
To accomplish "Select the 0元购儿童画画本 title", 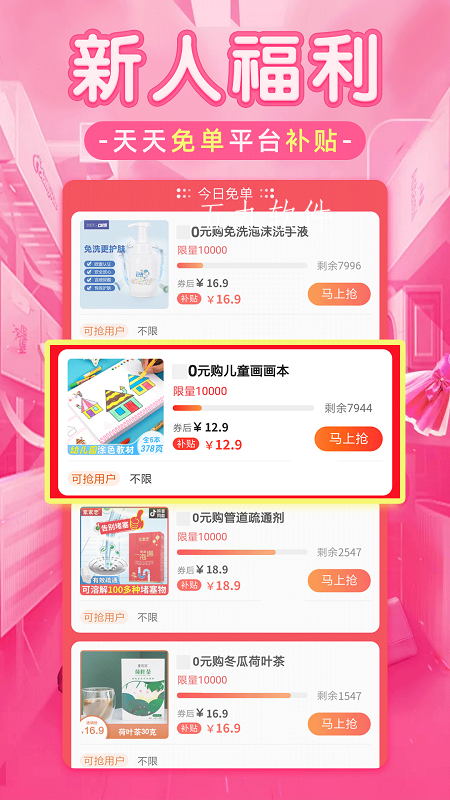I will point(239,371).
